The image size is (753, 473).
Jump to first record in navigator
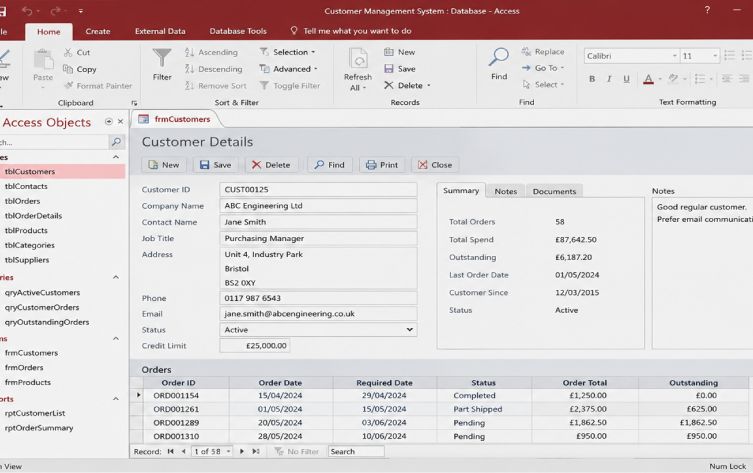pyautogui.click(x=170, y=451)
